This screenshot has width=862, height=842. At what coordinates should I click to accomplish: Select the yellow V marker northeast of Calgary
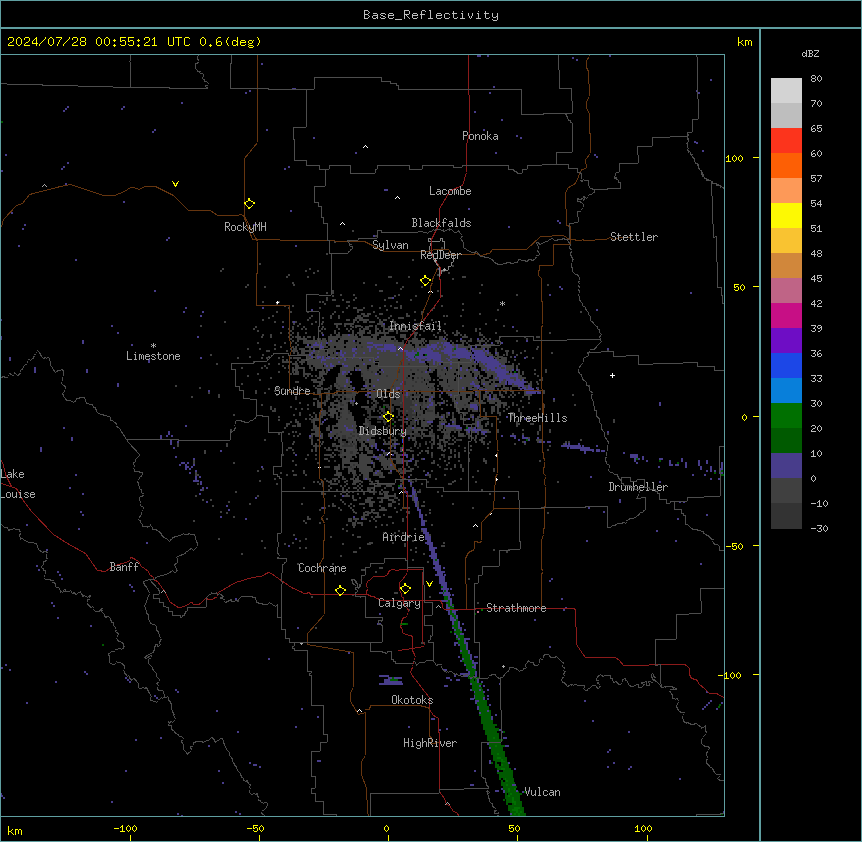(x=429, y=584)
